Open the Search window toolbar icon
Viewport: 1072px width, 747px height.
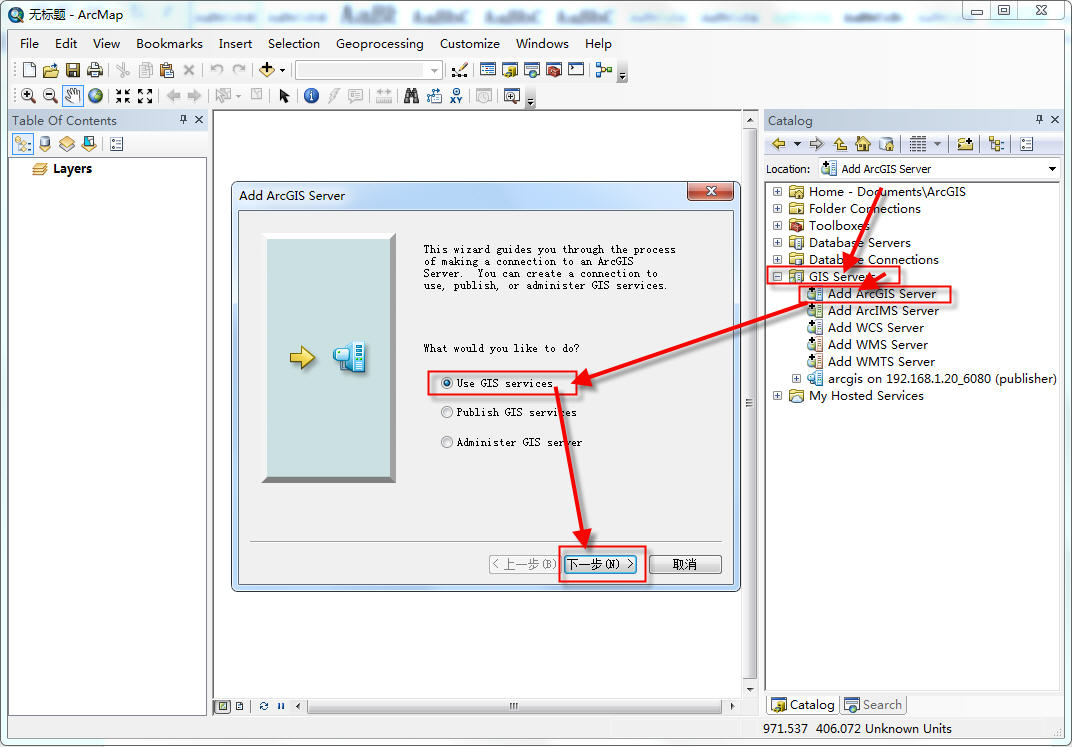(x=532, y=70)
